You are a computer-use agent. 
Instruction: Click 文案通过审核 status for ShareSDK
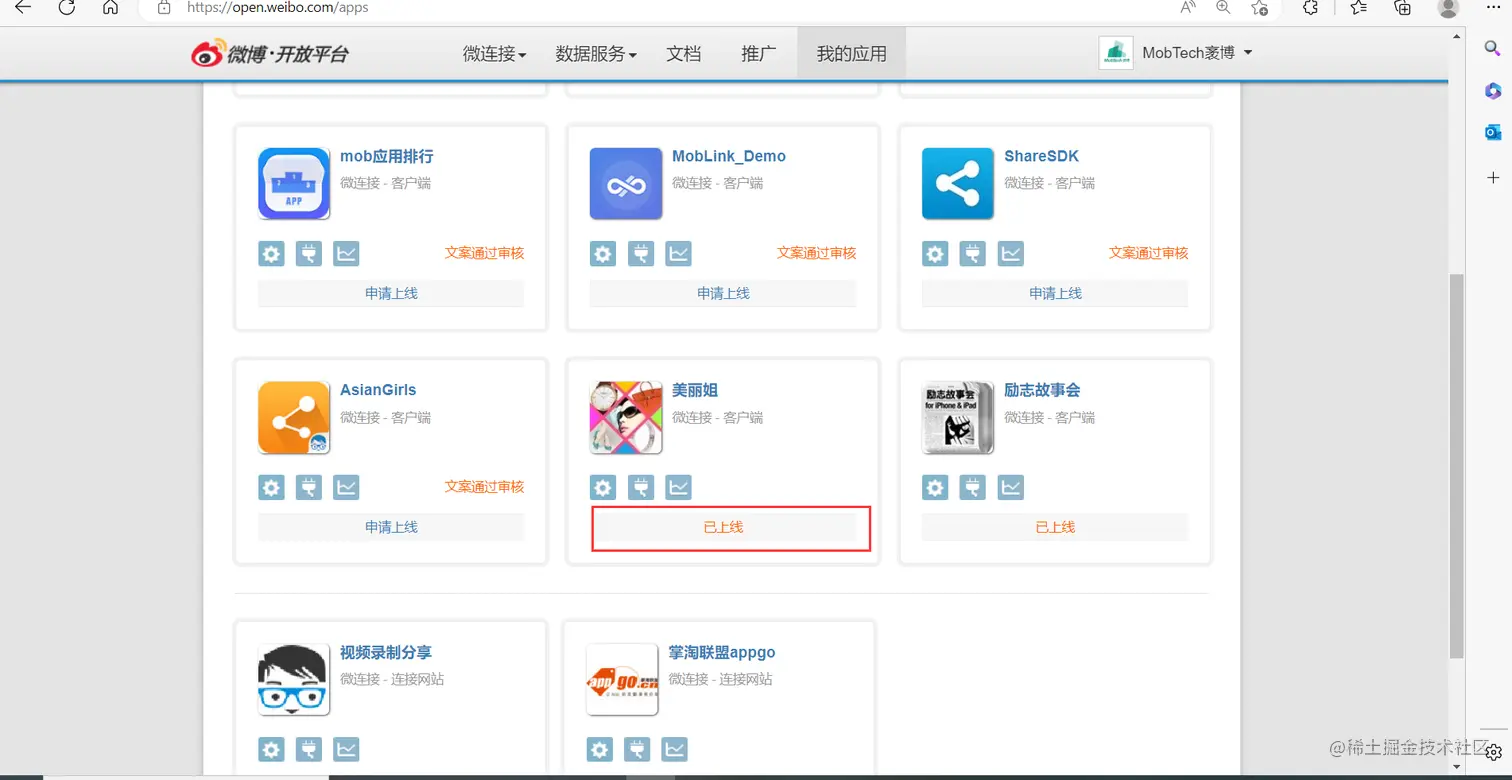pos(1148,253)
